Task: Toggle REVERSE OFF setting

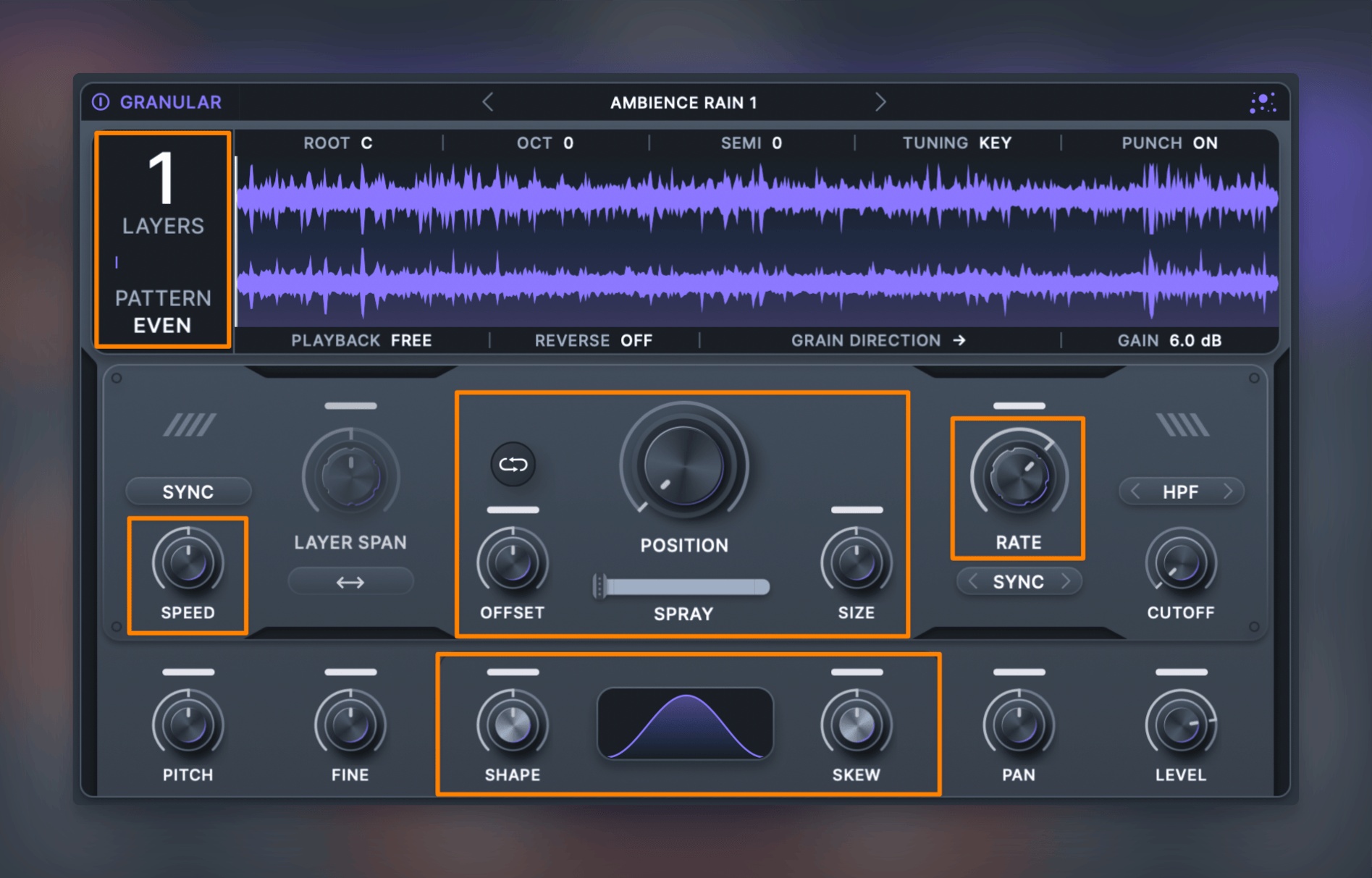Action: [594, 340]
